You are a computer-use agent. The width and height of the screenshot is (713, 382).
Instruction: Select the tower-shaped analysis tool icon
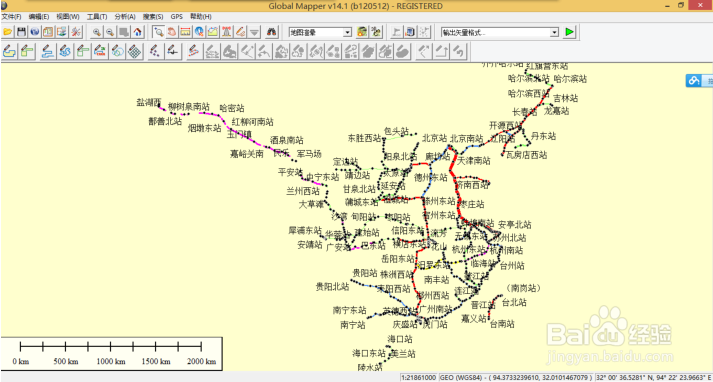(x=226, y=32)
